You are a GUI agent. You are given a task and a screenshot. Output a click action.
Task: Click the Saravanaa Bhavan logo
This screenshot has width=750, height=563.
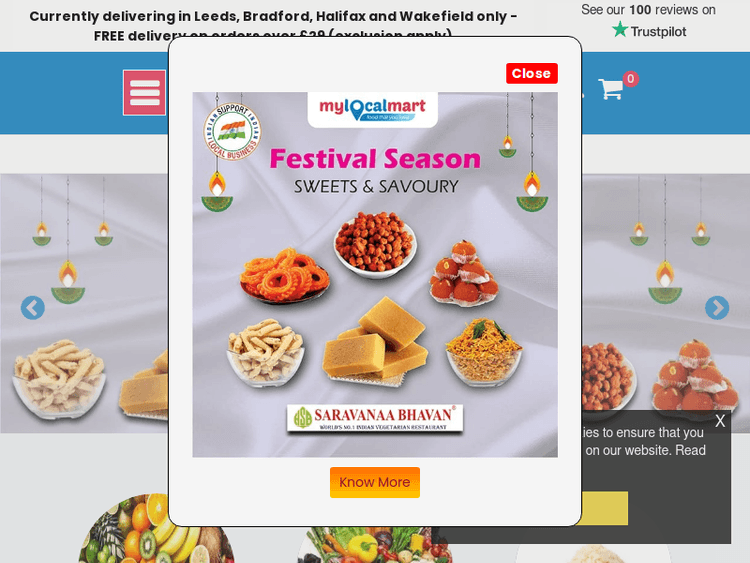point(375,419)
